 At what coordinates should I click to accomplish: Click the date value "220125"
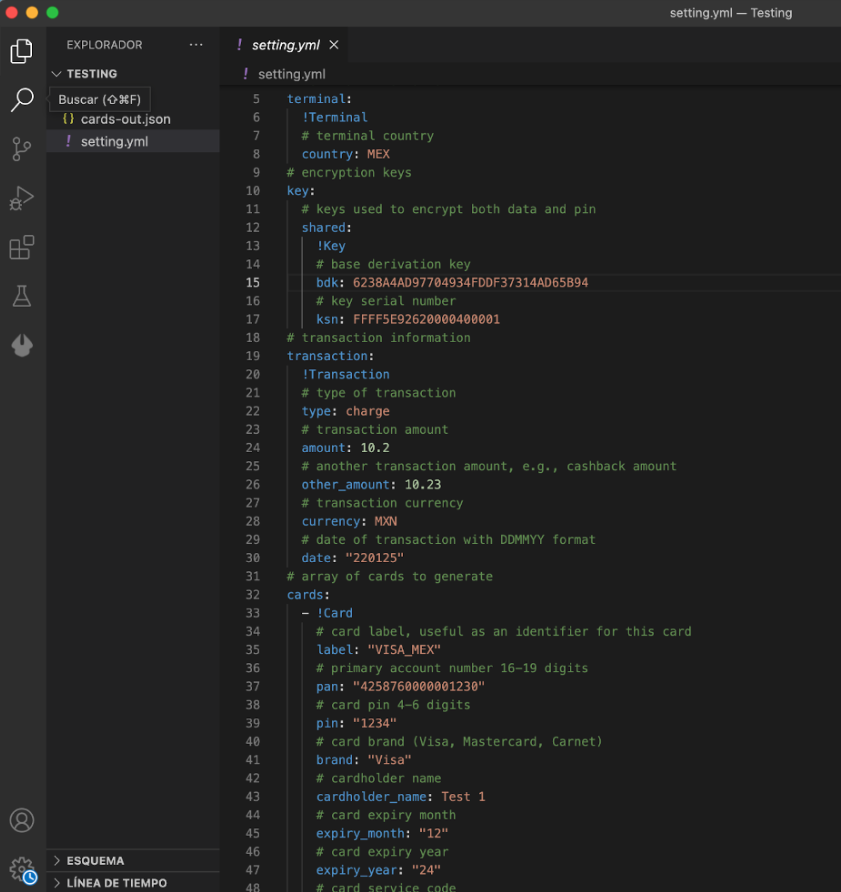pos(374,558)
